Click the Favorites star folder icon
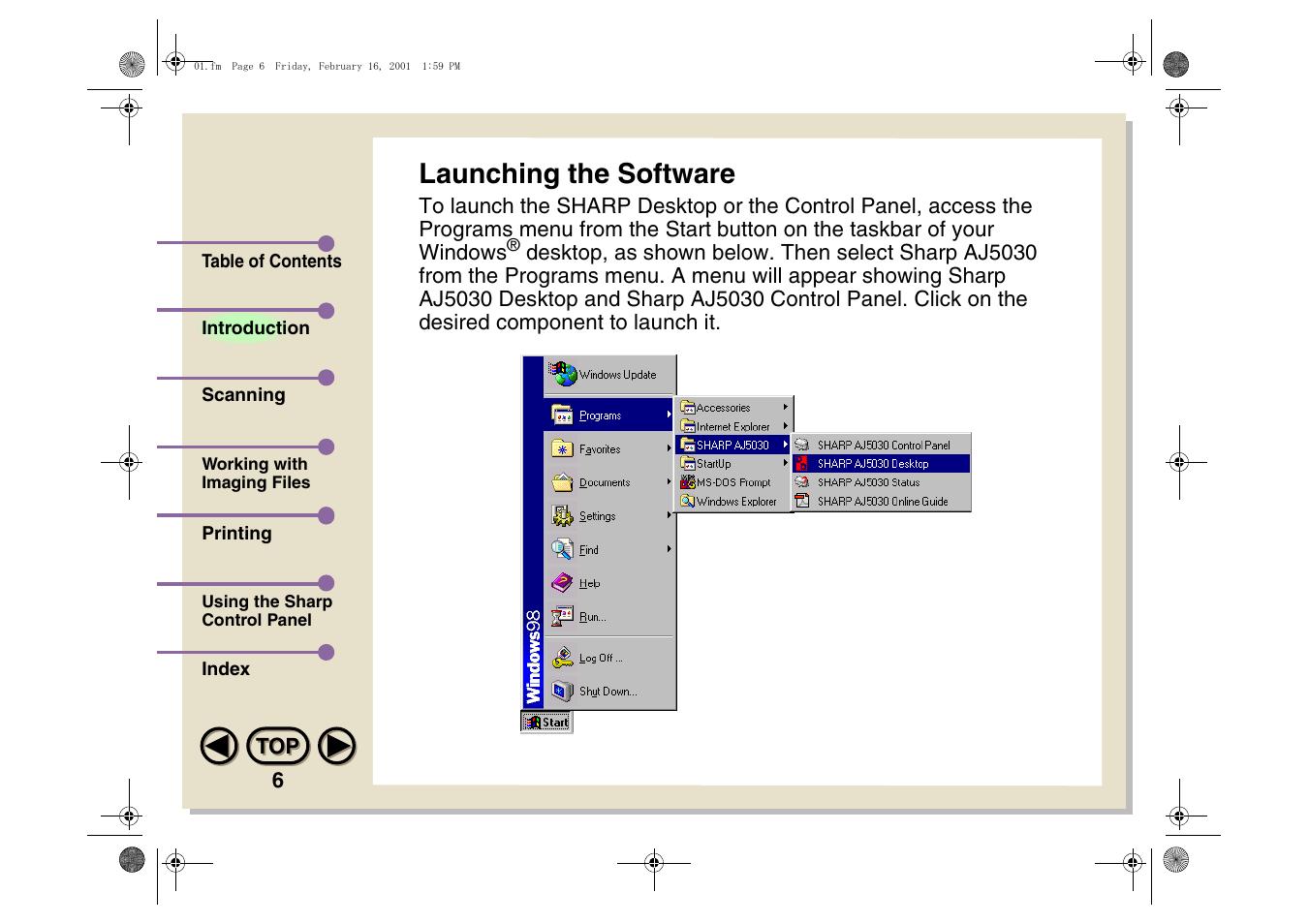 (562, 448)
